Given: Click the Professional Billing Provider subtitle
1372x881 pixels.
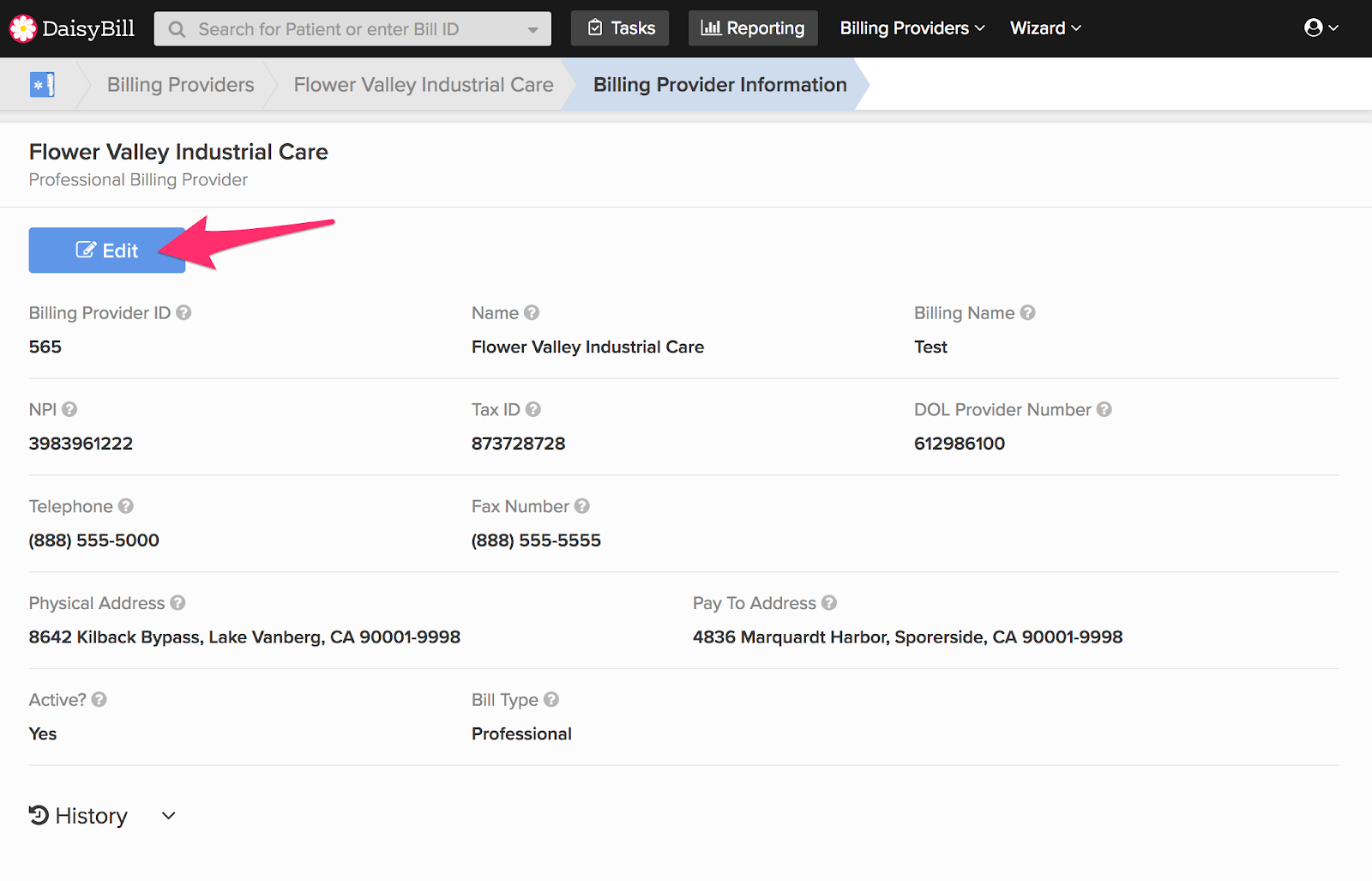Looking at the screenshot, I should pyautogui.click(x=138, y=179).
